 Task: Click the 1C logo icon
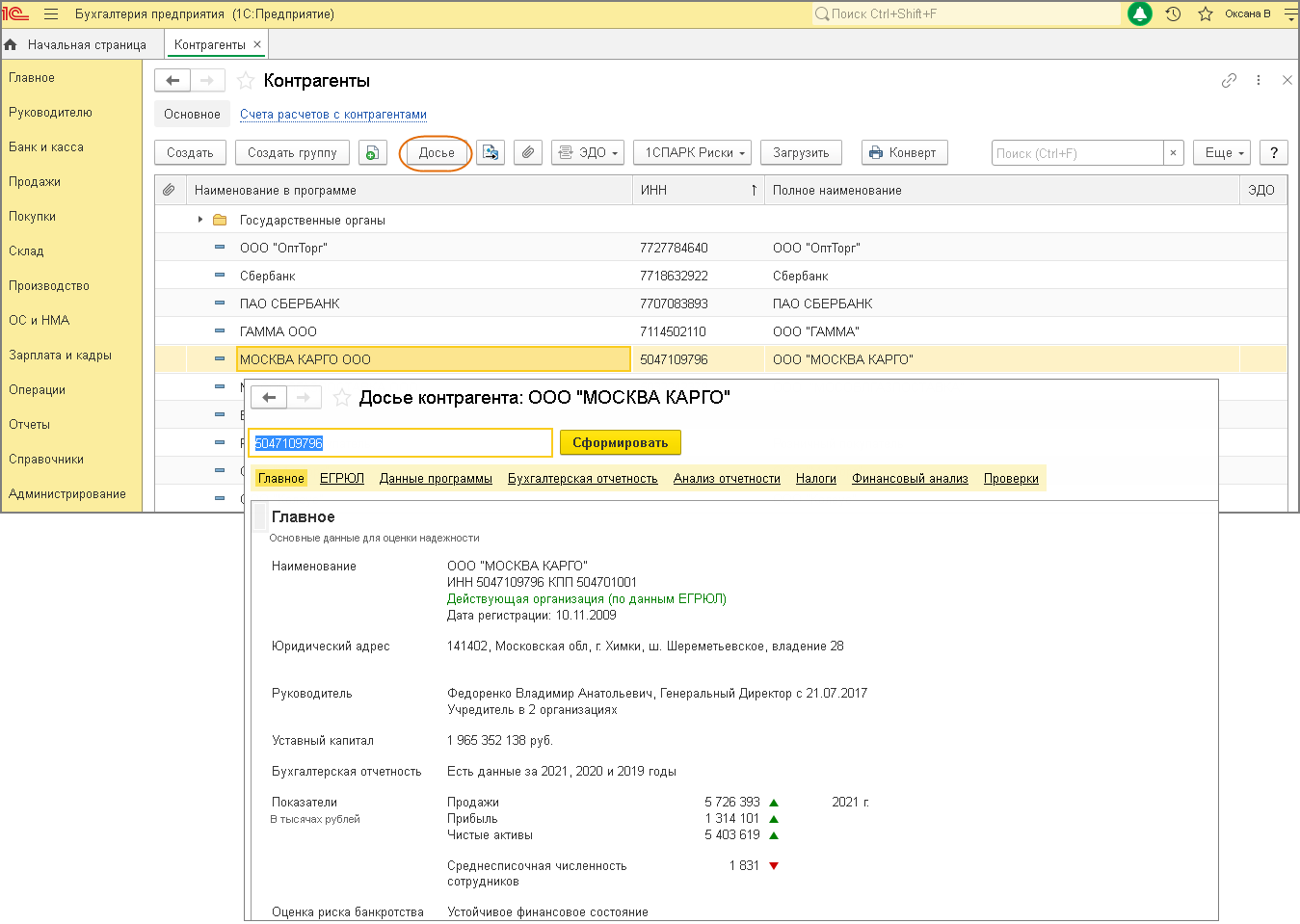pos(16,14)
